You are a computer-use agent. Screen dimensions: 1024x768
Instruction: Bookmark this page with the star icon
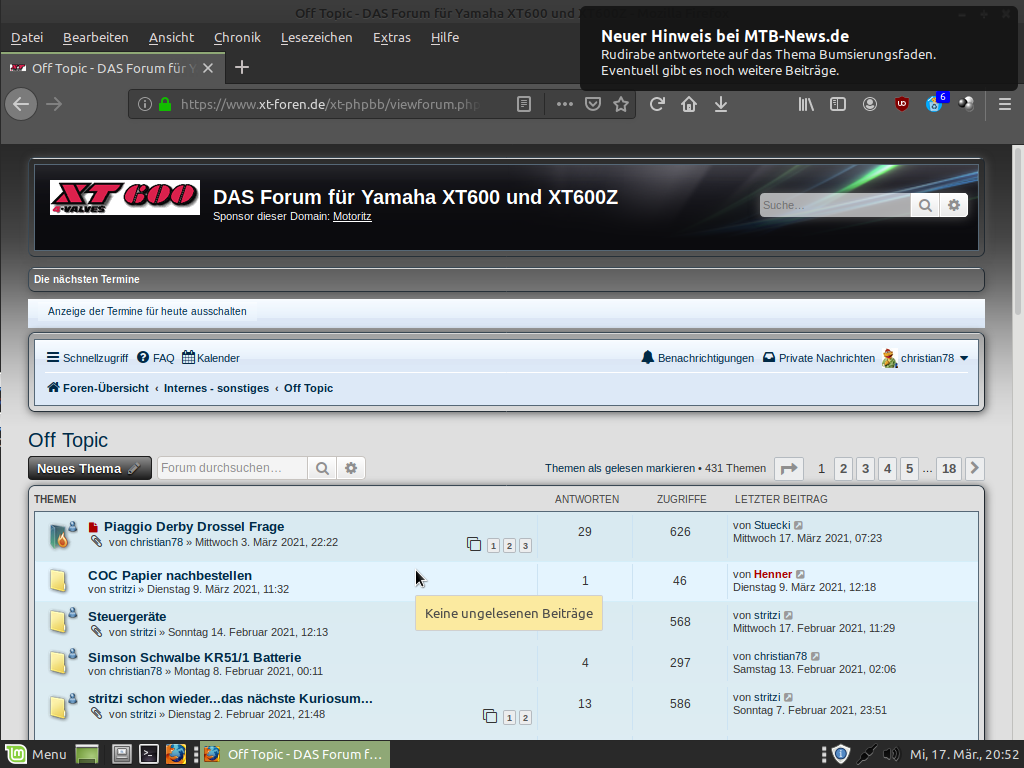pos(621,104)
